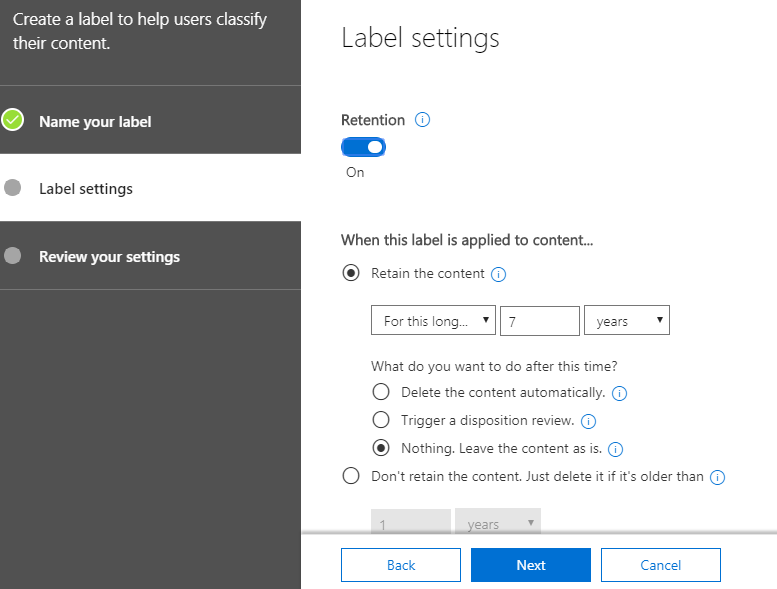This screenshot has height=589, width=777.
Task: Click the green checkmark beside Name your label
Action: coord(12,120)
